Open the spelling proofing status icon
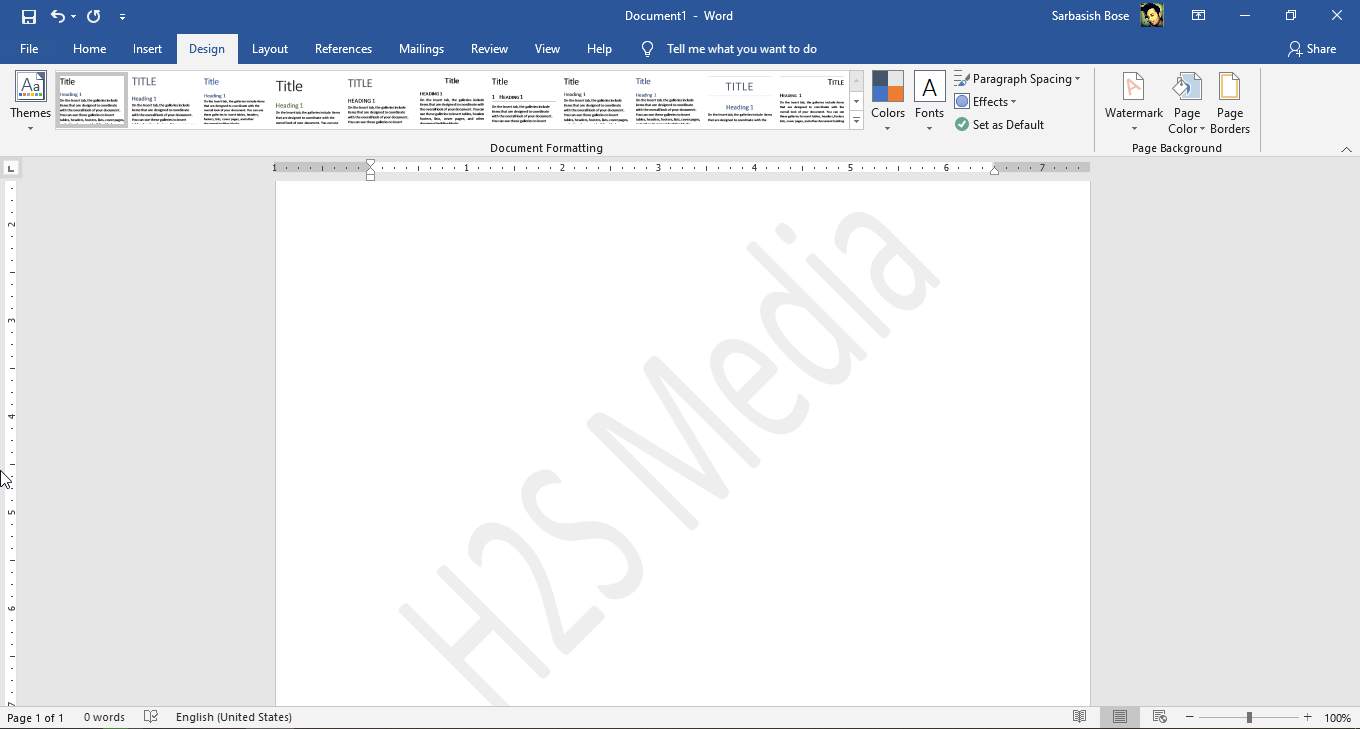Image resolution: width=1360 pixels, height=729 pixels. tap(151, 717)
